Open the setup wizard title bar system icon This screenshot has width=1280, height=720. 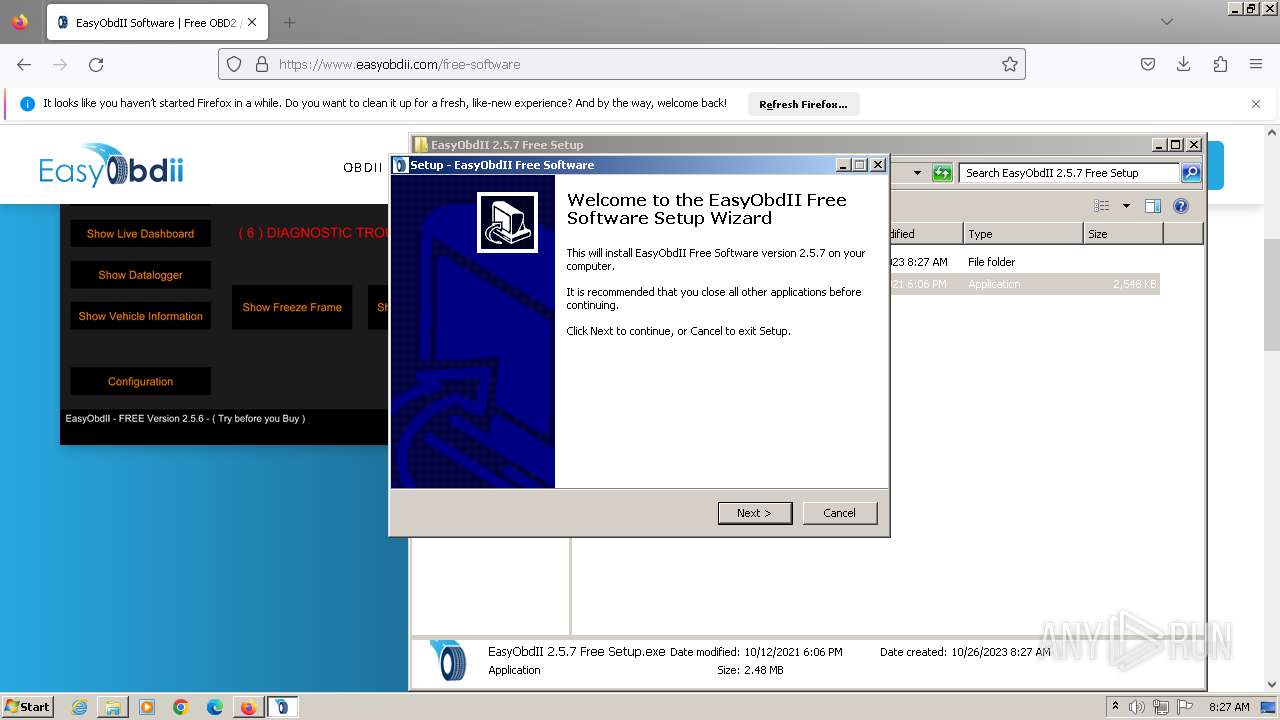point(400,165)
